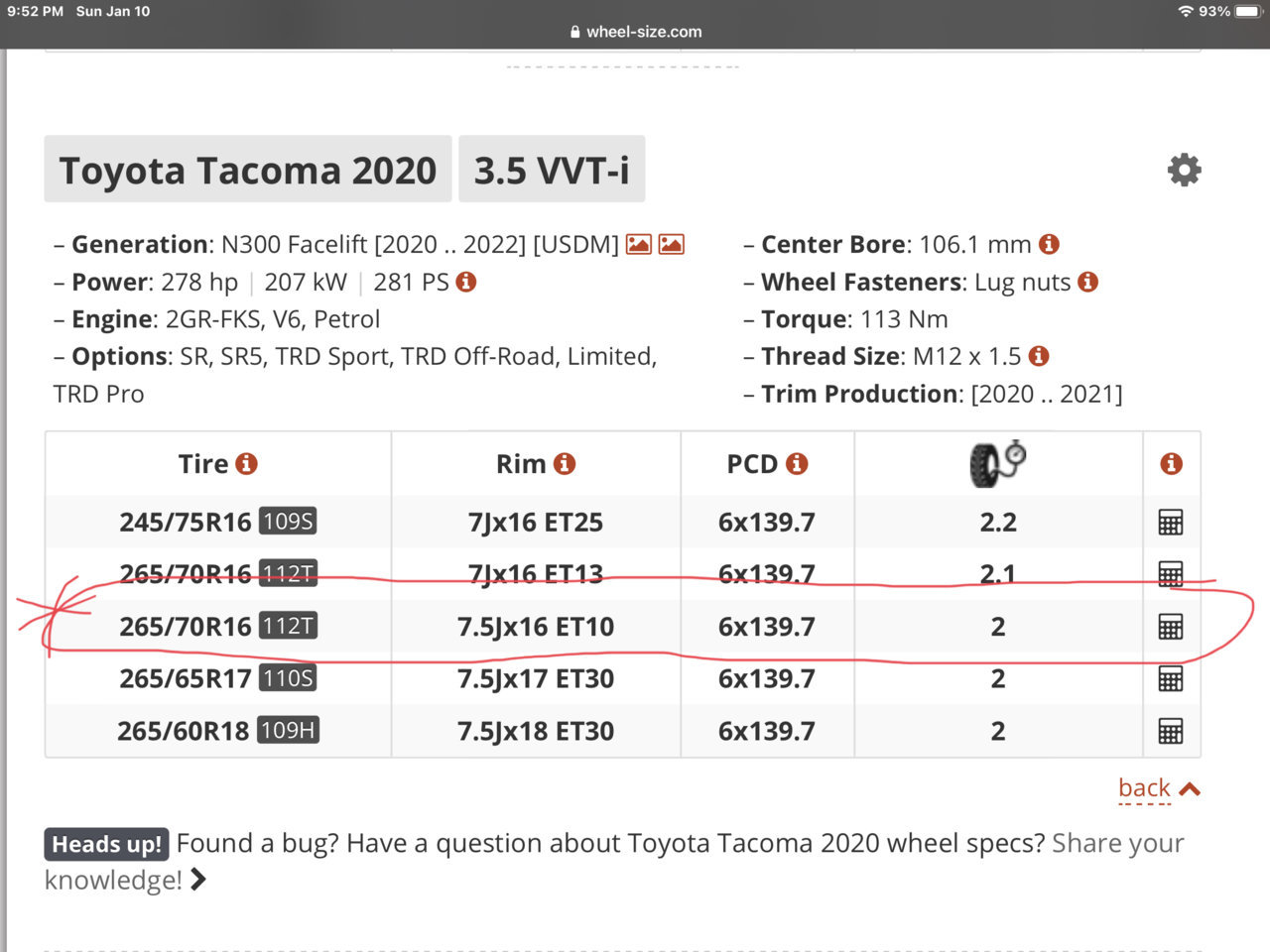
Task: Click info icon beside Center Bore
Action: pyautogui.click(x=1049, y=244)
